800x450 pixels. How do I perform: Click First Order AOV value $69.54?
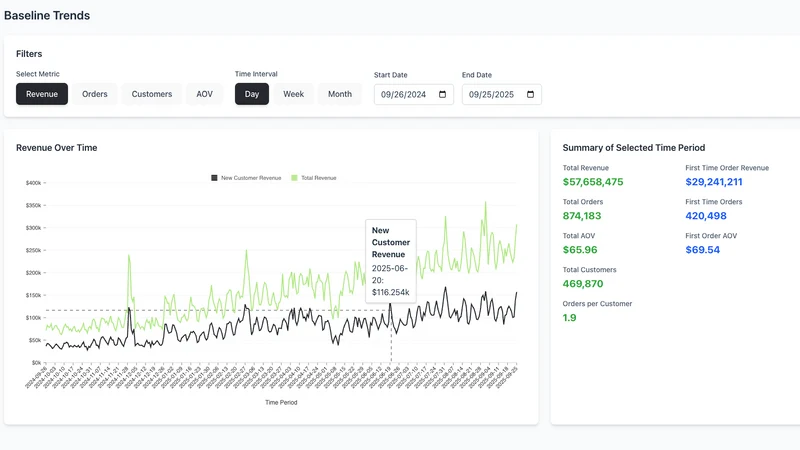(x=703, y=249)
